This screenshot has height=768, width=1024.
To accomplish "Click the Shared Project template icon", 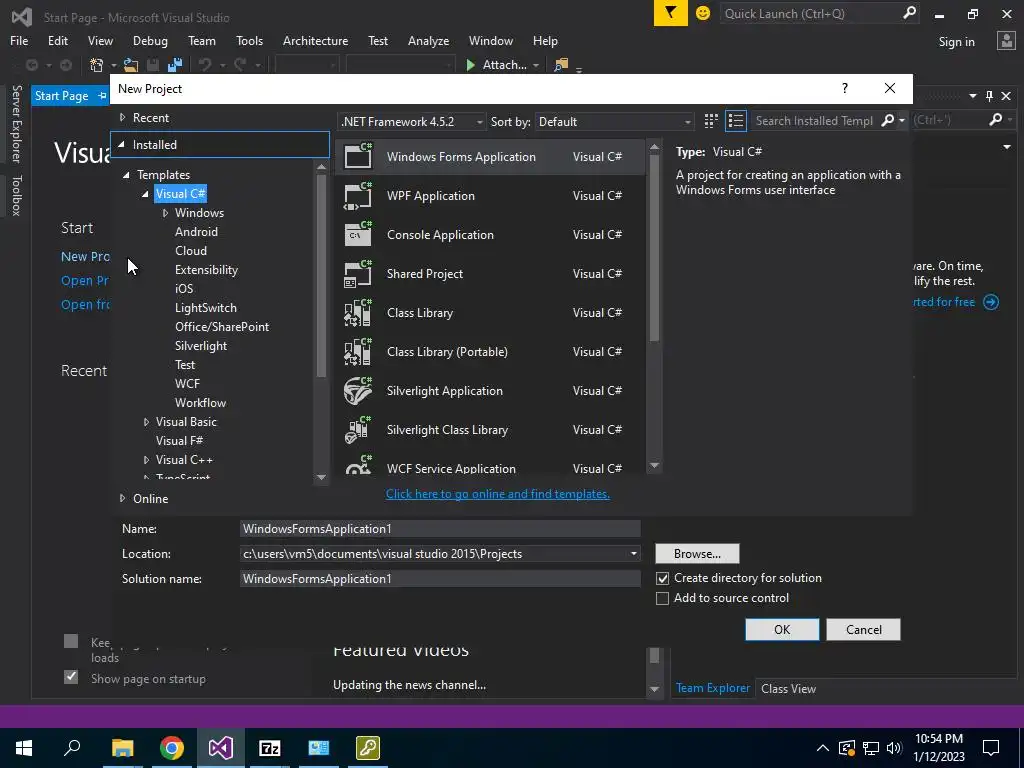I will tap(358, 274).
